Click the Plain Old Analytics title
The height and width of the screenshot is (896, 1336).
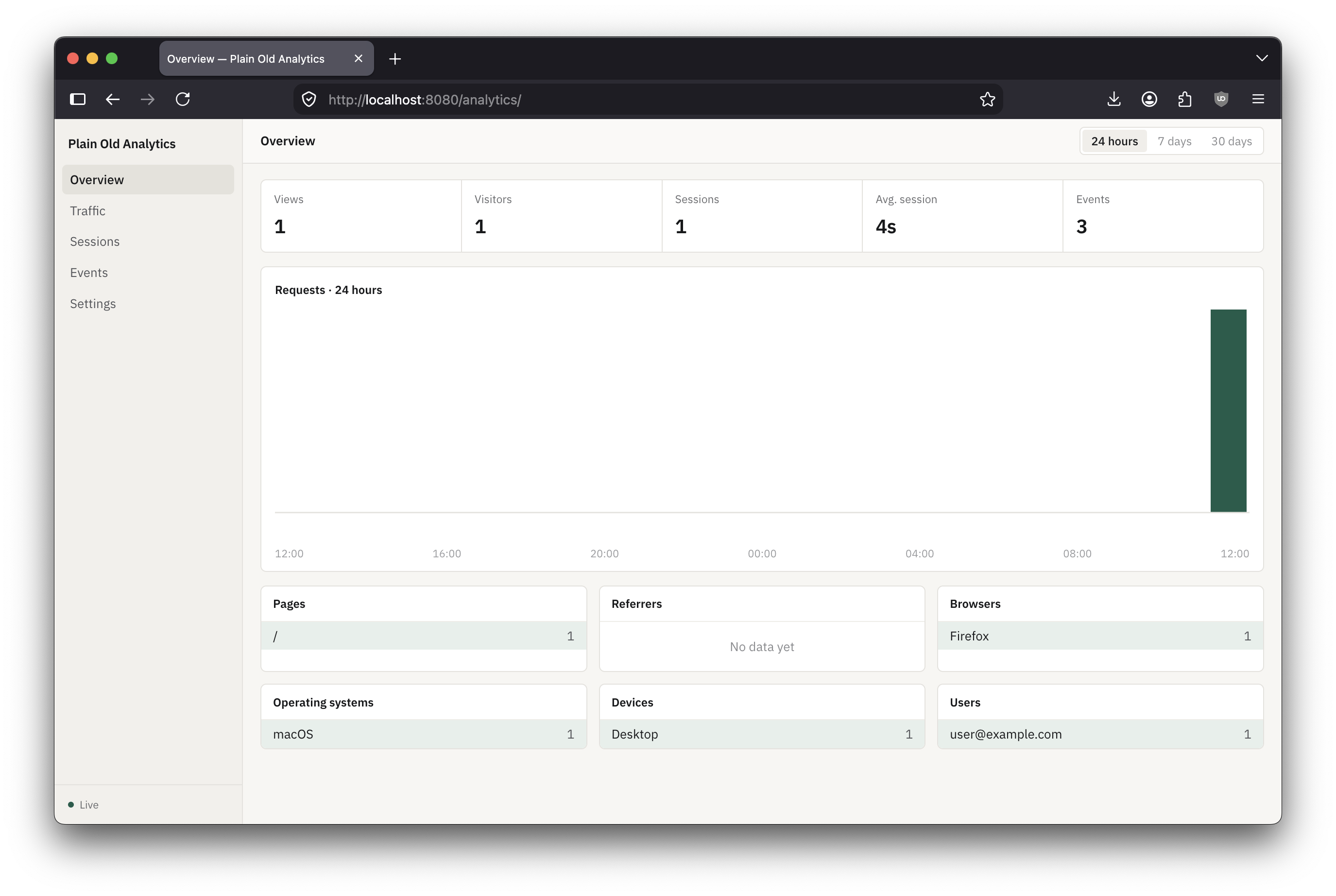point(121,144)
